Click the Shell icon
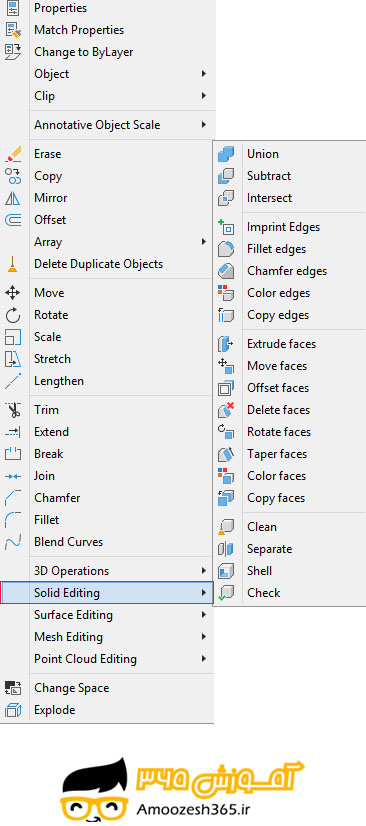This screenshot has width=366, height=826. tap(226, 571)
